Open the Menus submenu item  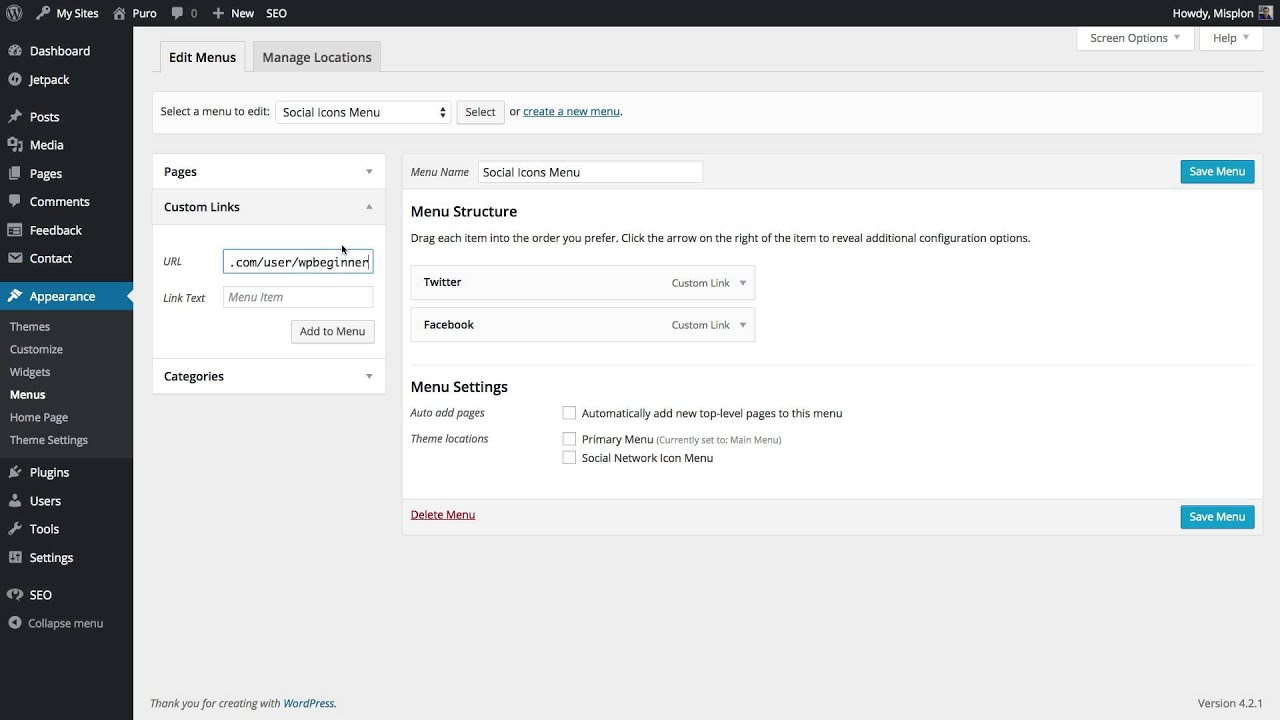pyautogui.click(x=28, y=395)
